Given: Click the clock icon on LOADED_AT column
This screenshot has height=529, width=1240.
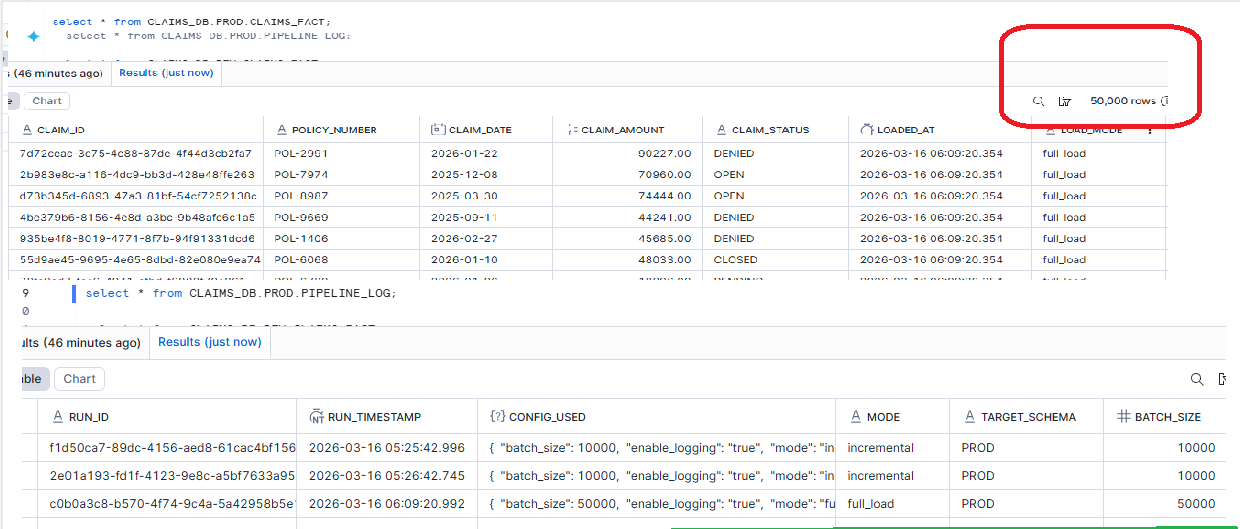Looking at the screenshot, I should point(866,130).
